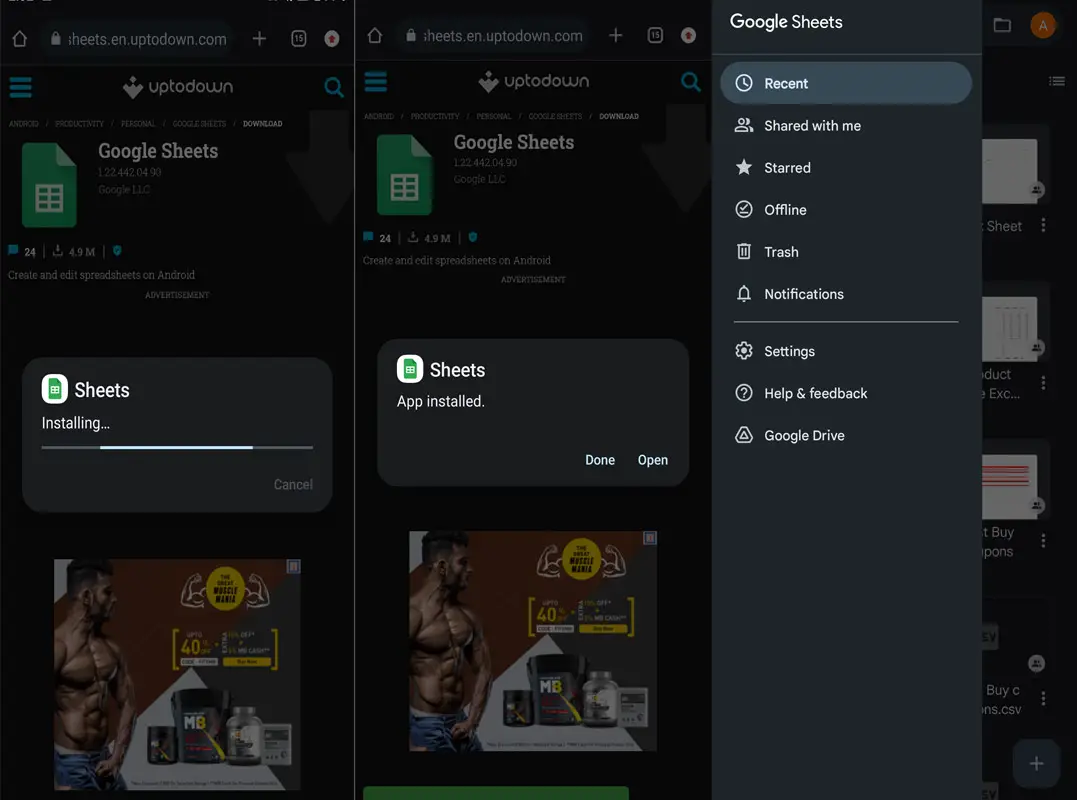Open Google Drive from drawer

coord(846,435)
